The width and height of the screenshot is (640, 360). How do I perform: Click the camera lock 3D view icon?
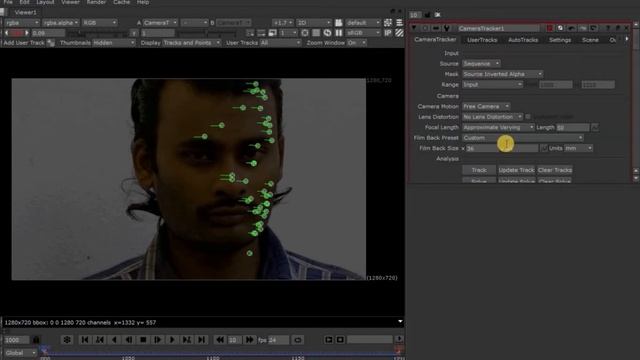tap(338, 22)
